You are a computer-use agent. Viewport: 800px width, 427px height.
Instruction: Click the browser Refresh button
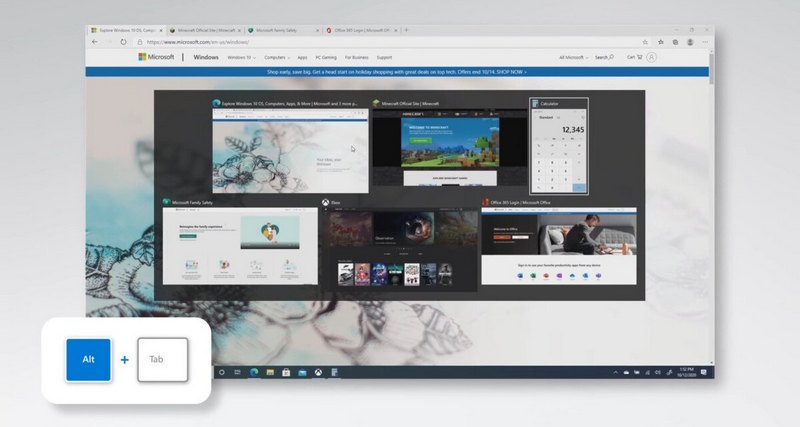coord(123,42)
